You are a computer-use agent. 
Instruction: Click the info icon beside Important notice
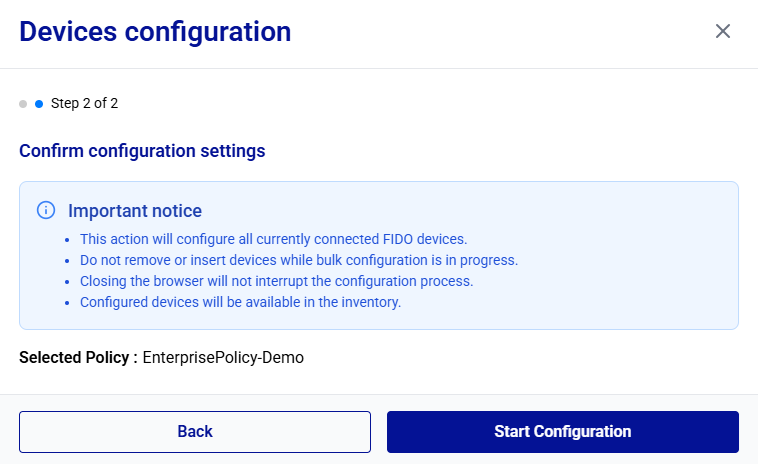(45, 210)
